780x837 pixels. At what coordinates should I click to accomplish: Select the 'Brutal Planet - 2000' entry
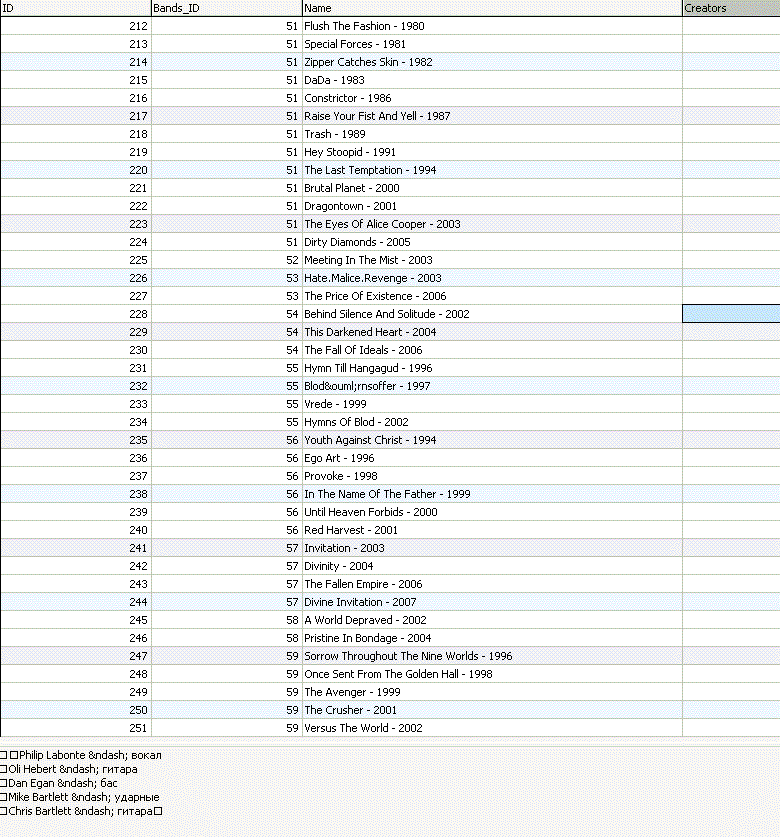point(351,188)
